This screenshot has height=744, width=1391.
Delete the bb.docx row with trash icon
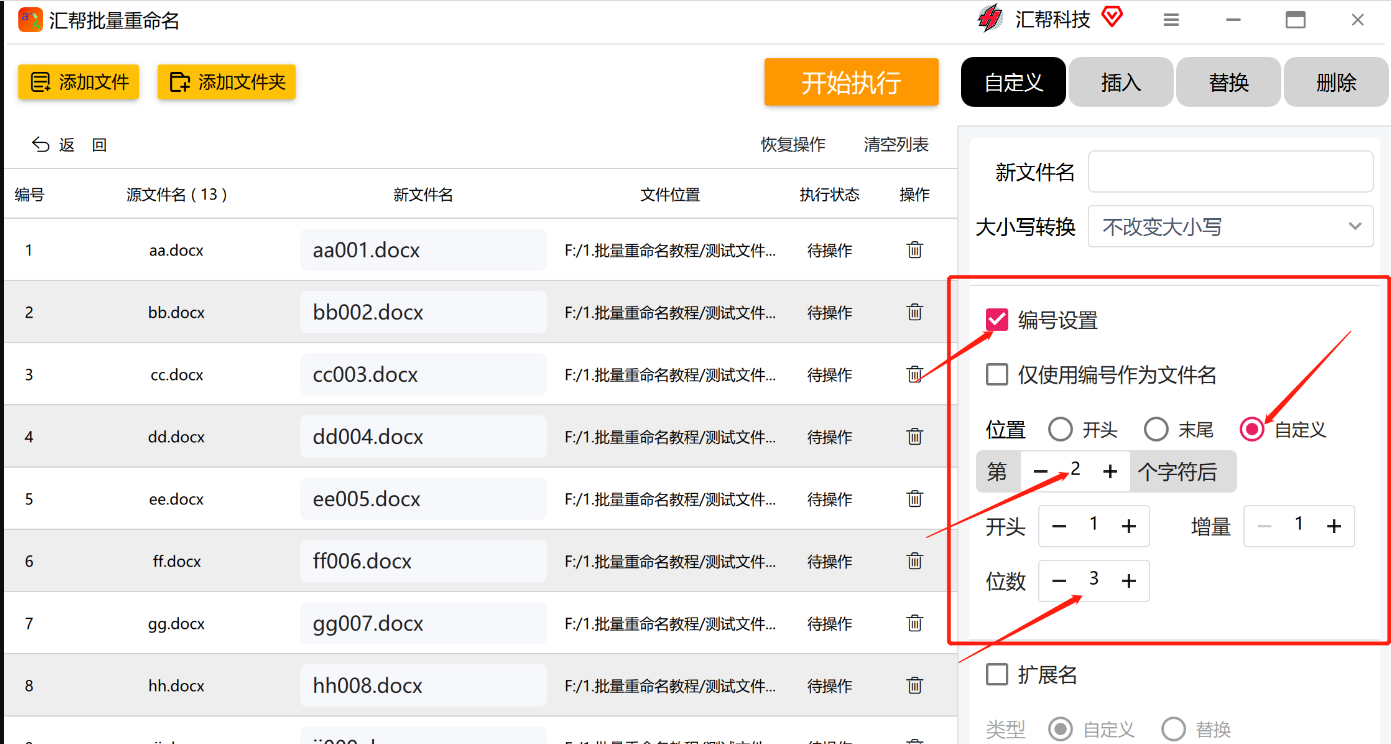[914, 312]
